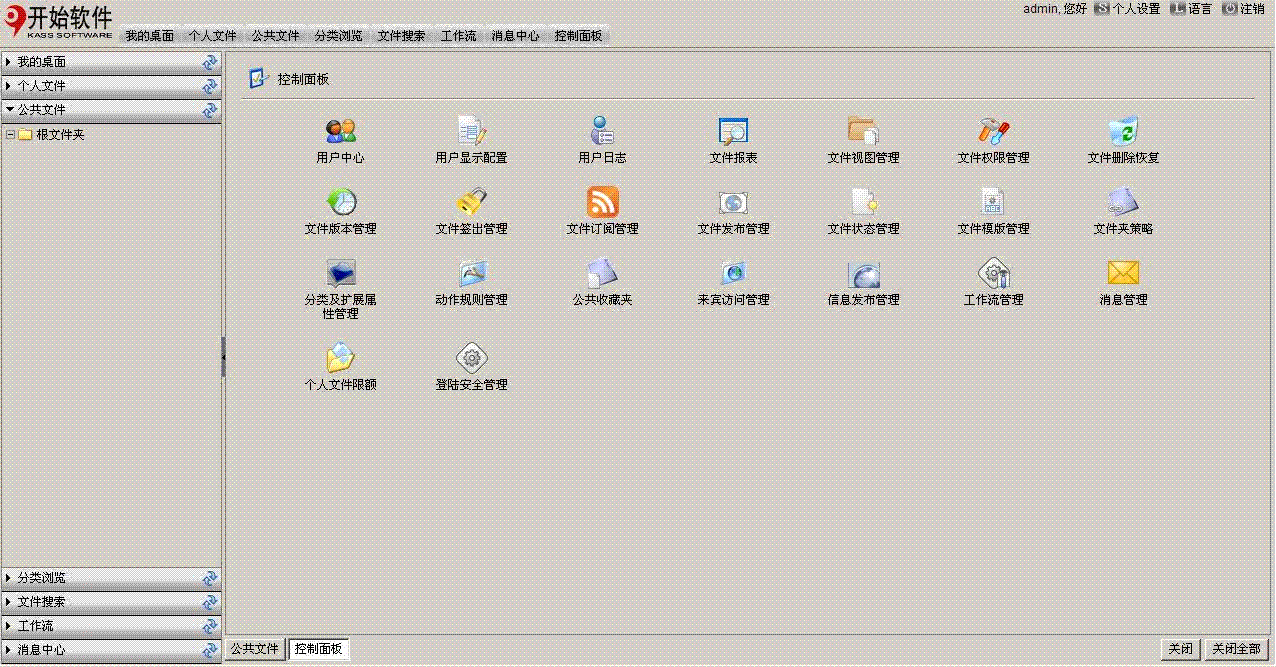Collapse the 公共文件 sidebar section
Image resolution: width=1276 pixels, height=667 pixels.
[42, 110]
